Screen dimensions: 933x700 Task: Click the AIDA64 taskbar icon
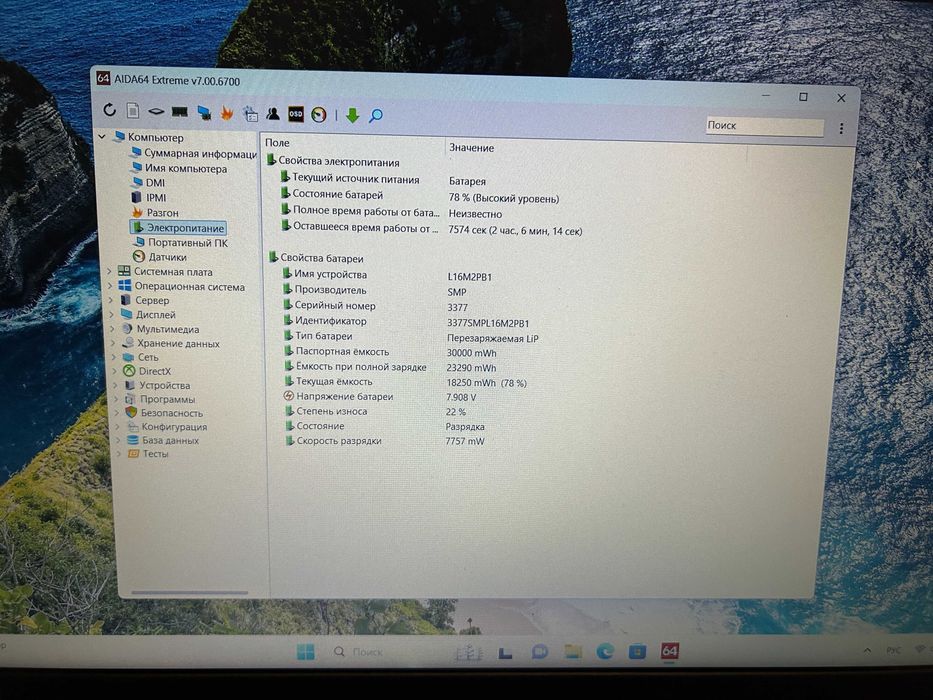pyautogui.click(x=669, y=651)
